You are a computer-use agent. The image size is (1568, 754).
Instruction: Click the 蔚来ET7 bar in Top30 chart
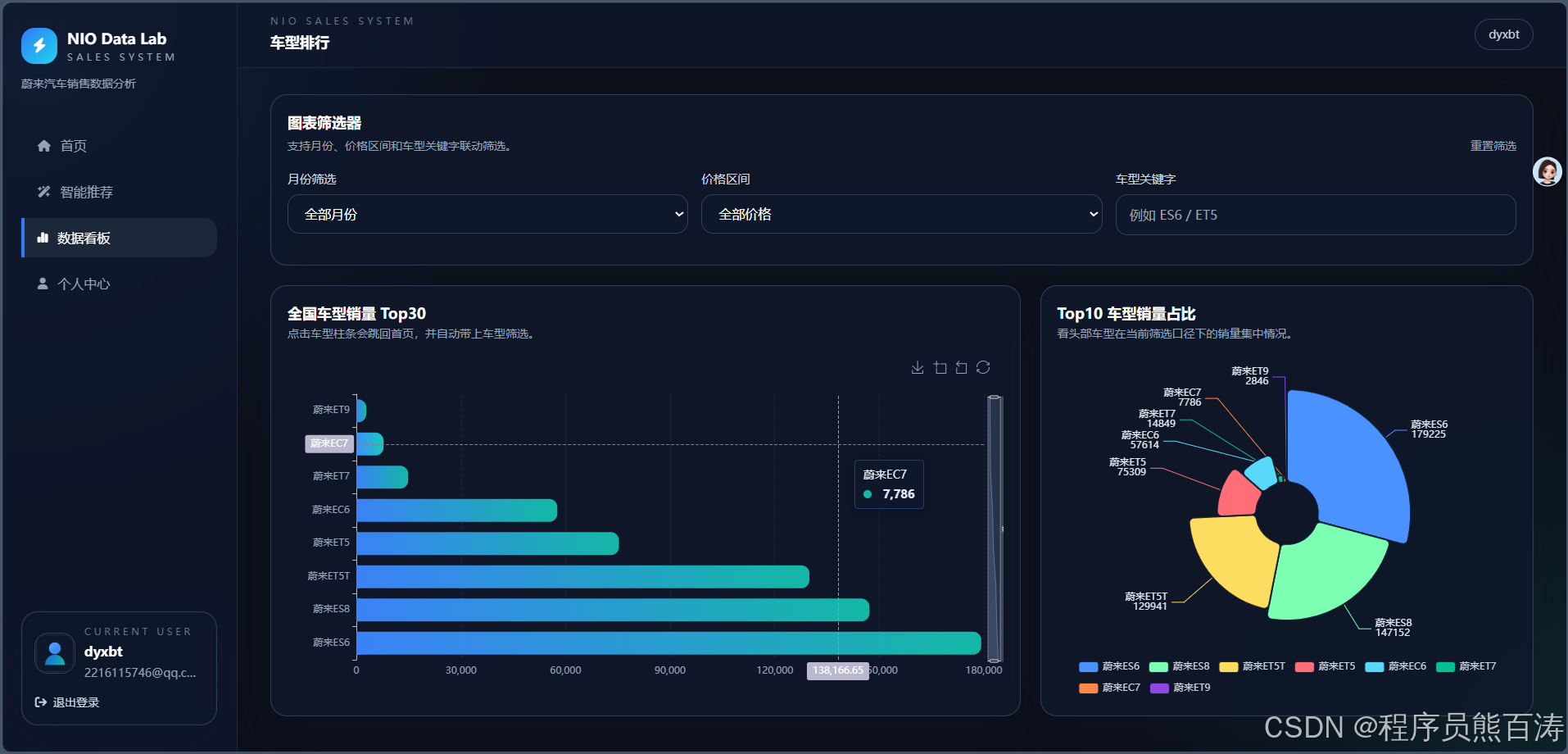click(x=383, y=477)
